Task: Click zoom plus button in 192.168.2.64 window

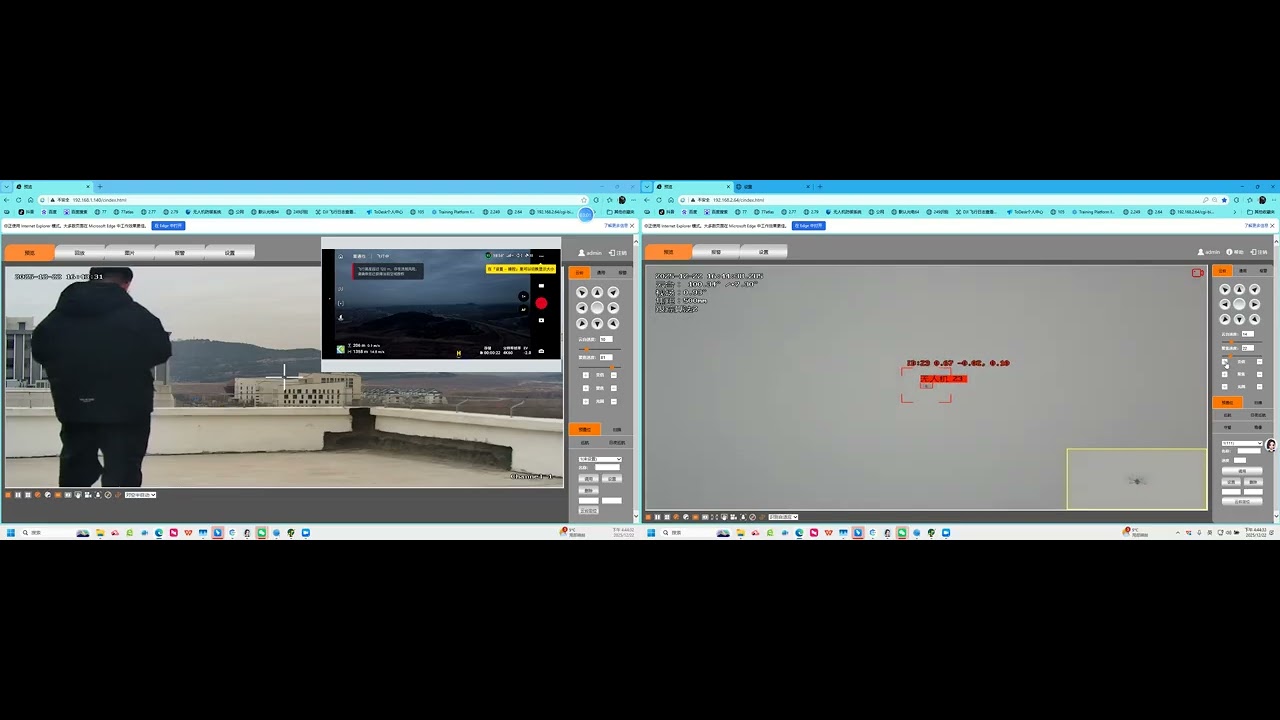Action: (x=1224, y=362)
